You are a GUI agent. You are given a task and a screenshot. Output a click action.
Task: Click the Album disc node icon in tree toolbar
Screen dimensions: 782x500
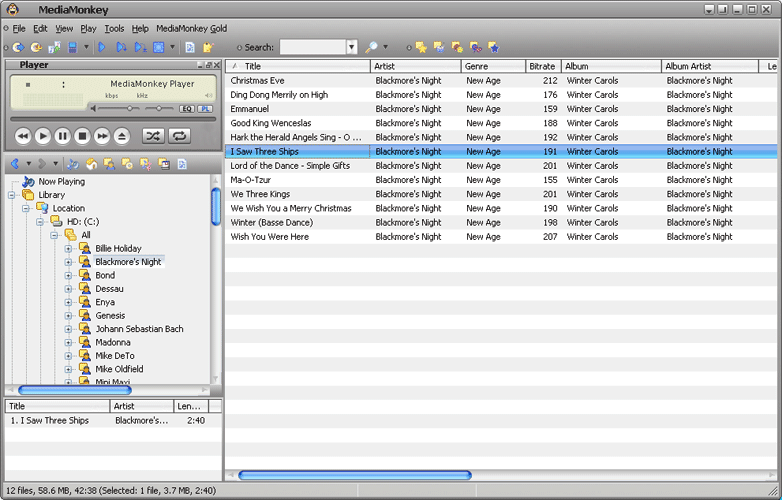[x=127, y=164]
